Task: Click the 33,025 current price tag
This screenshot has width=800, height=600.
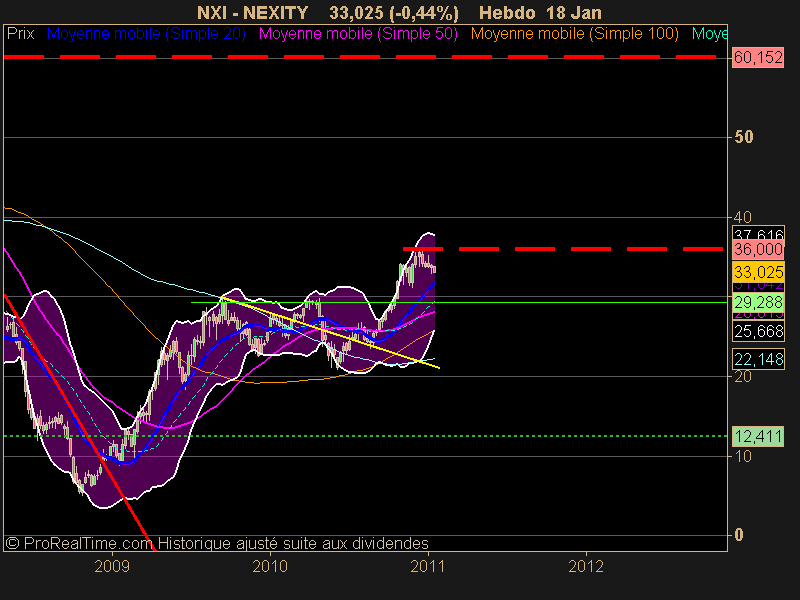Action: click(758, 272)
